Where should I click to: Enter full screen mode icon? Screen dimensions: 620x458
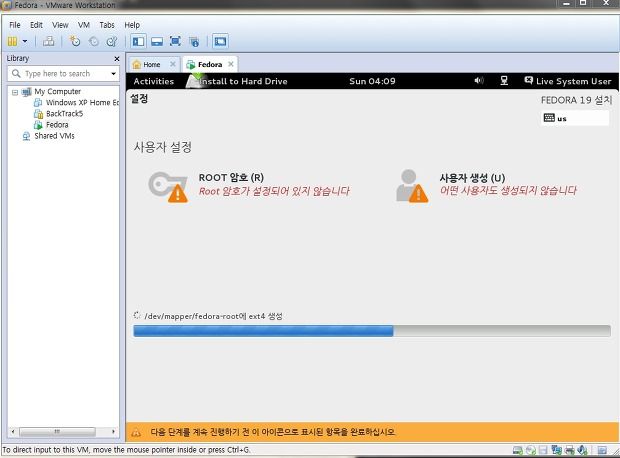[x=175, y=41]
